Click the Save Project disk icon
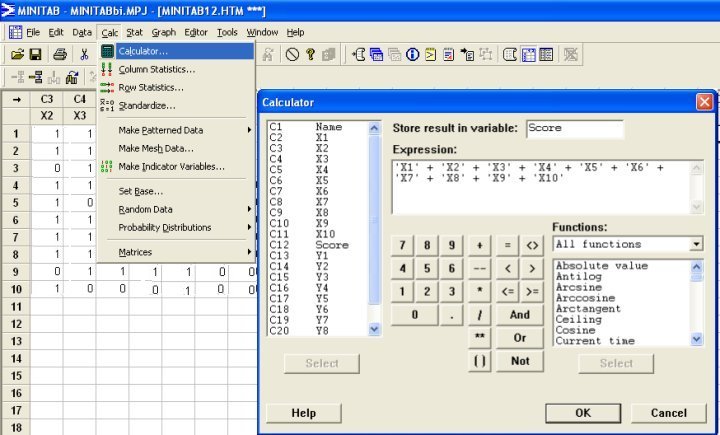 pos(35,54)
